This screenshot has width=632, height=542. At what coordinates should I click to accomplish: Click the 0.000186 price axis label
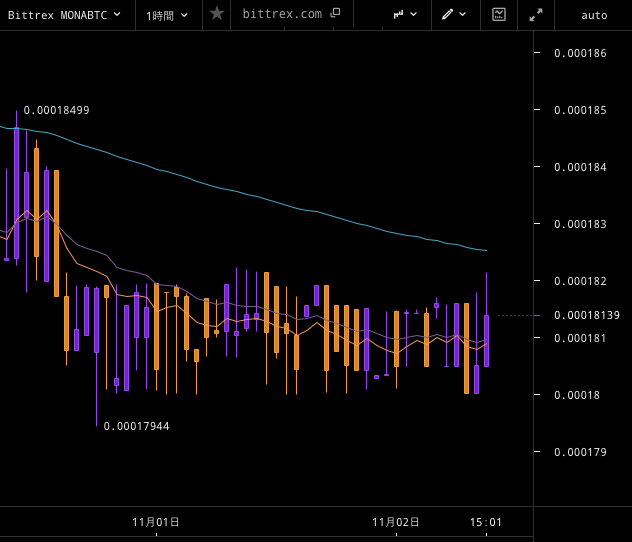[580, 53]
